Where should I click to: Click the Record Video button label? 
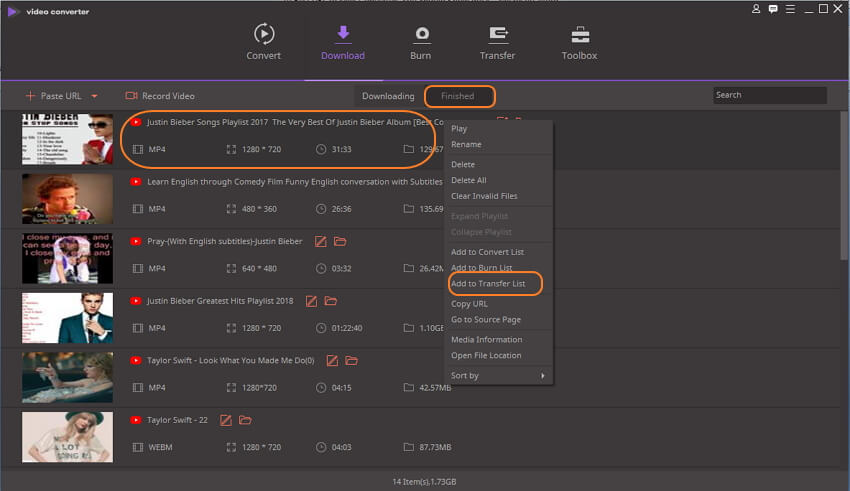168,96
